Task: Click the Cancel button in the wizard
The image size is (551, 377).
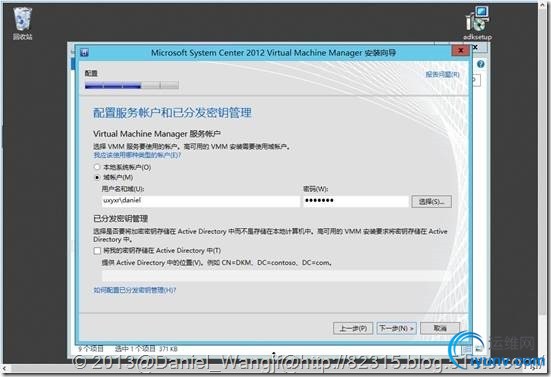Action: 440,328
